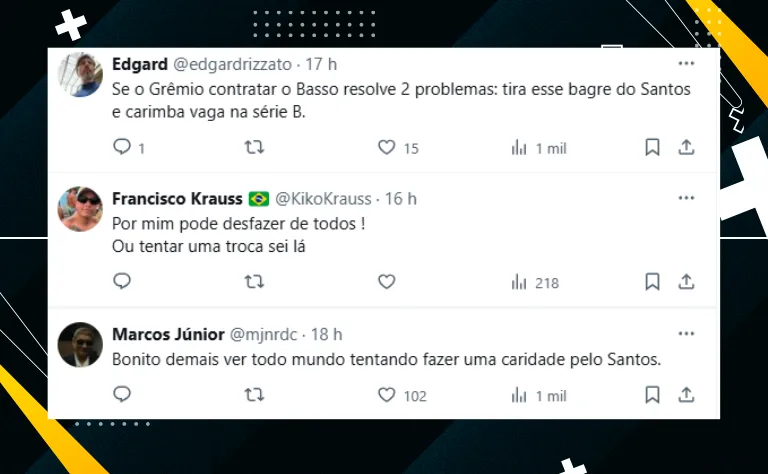The width and height of the screenshot is (768, 474).
Task: Like Edgard's tweet with 15 likes
Action: 387,148
